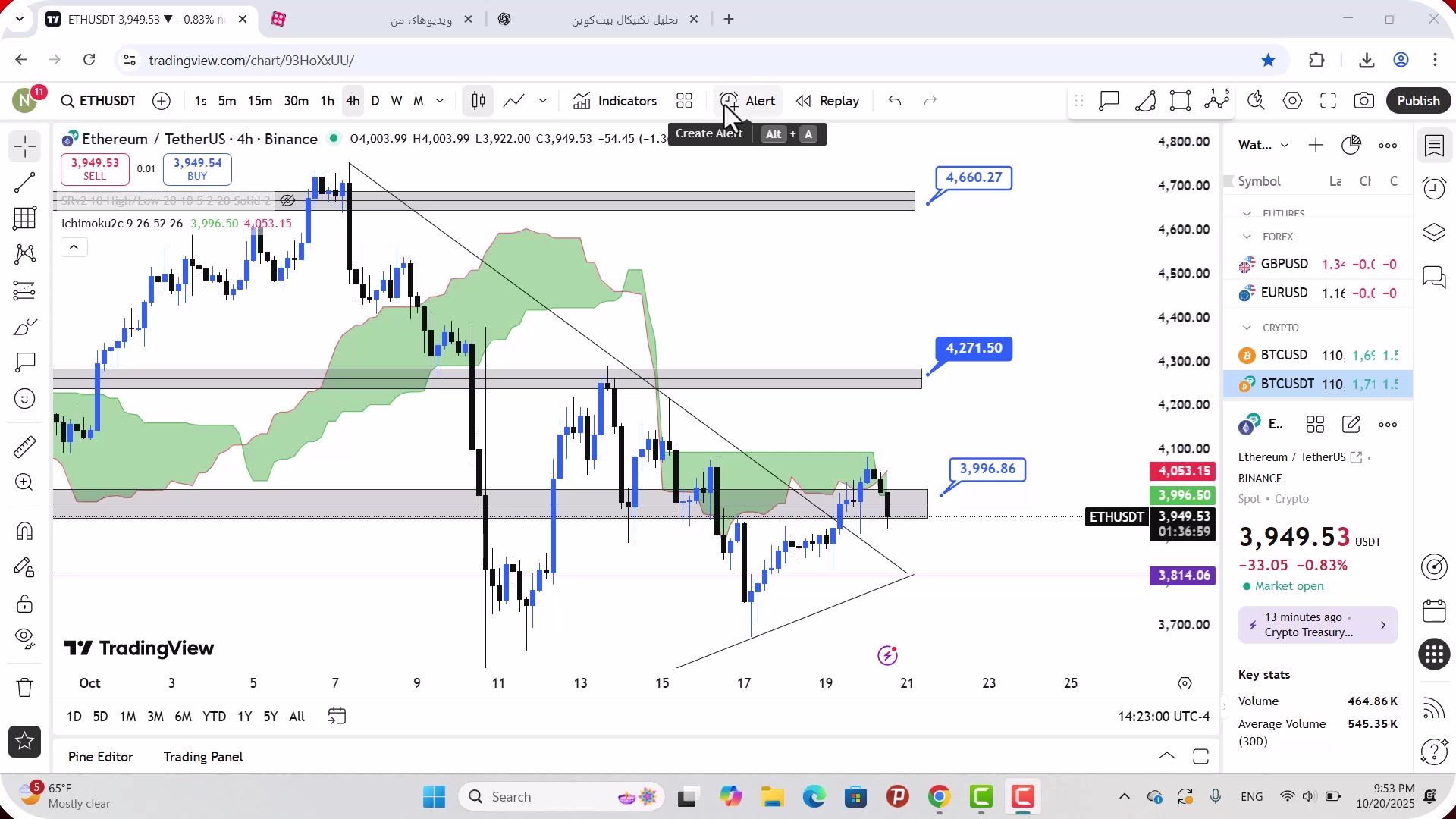The width and height of the screenshot is (1456, 819).
Task: Open the patterns drawing tool
Action: point(25,254)
